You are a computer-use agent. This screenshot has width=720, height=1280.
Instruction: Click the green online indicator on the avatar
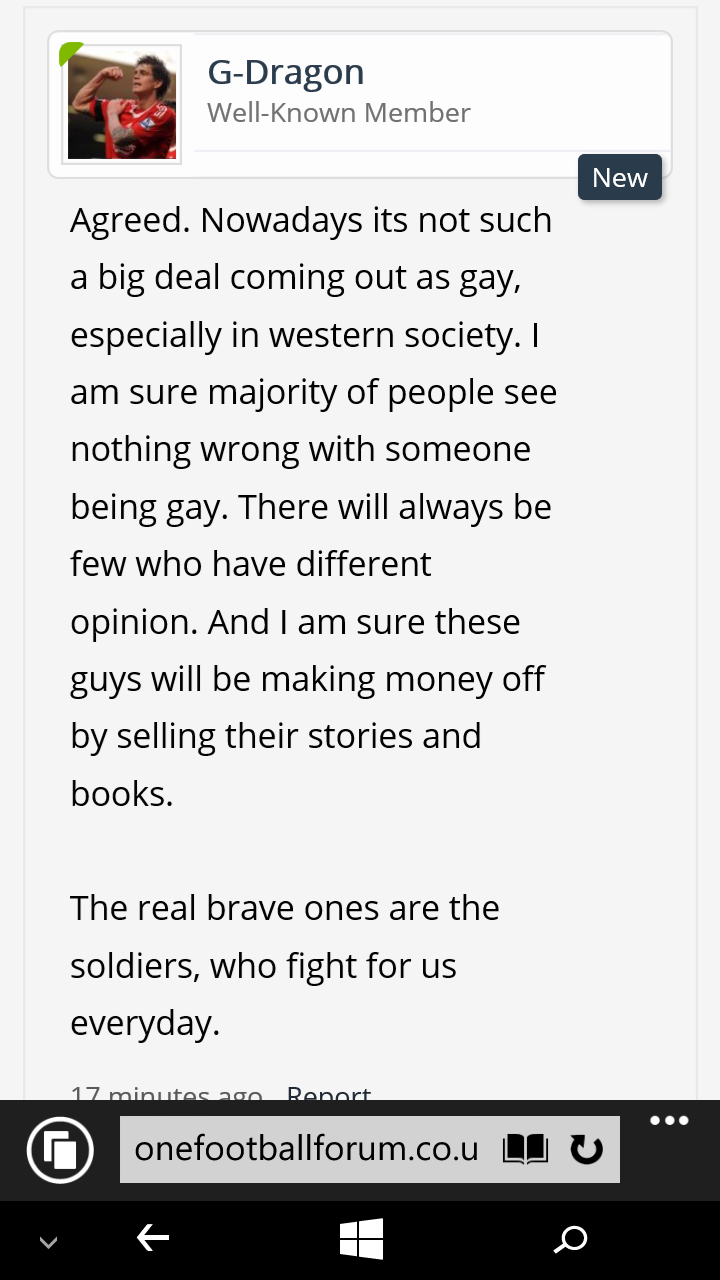point(70,54)
